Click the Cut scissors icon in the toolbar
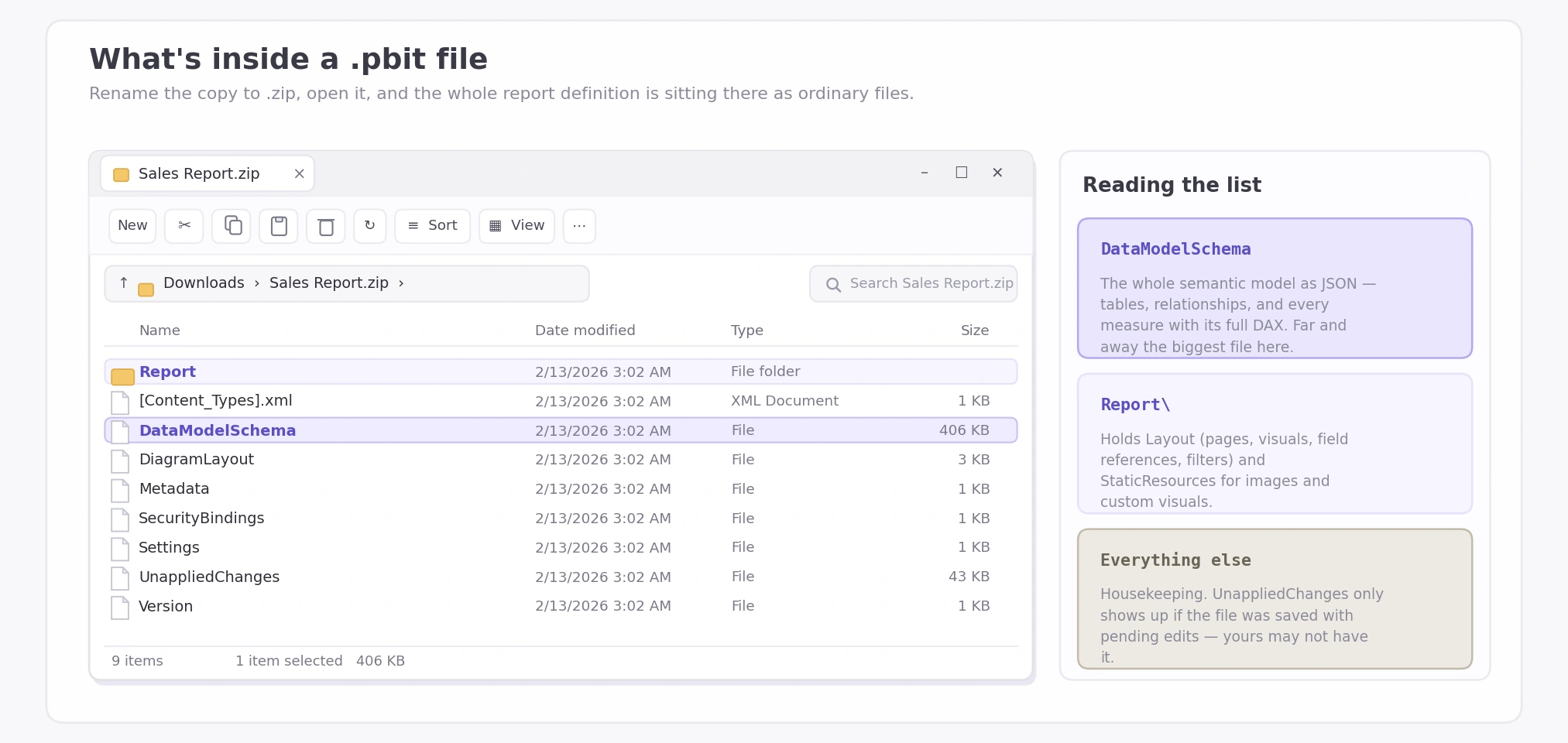The image size is (1568, 743). coord(184,225)
